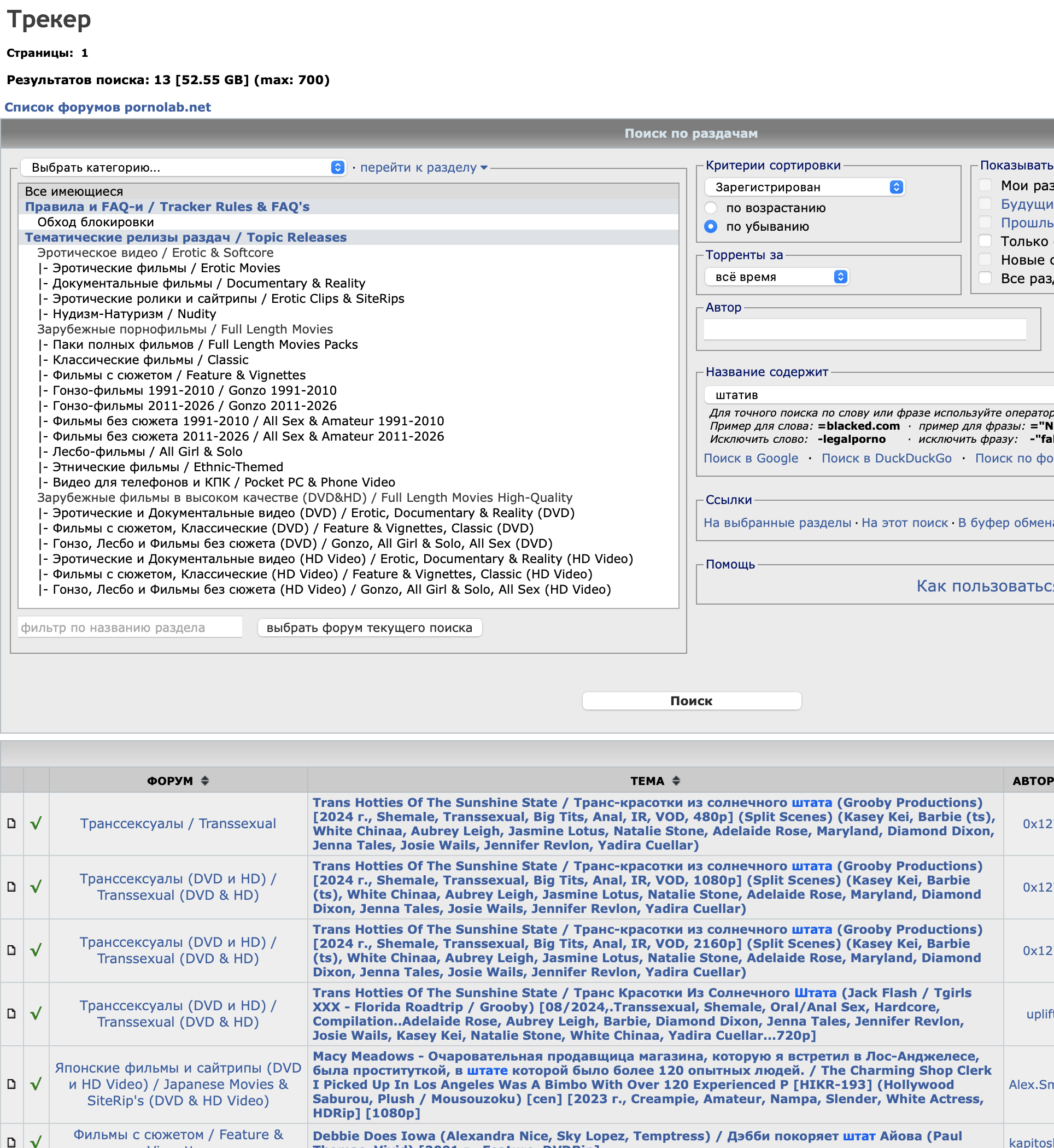Click the sort arrows next to ФОРУМ header
This screenshot has width=1054, height=1148.
(x=205, y=781)
